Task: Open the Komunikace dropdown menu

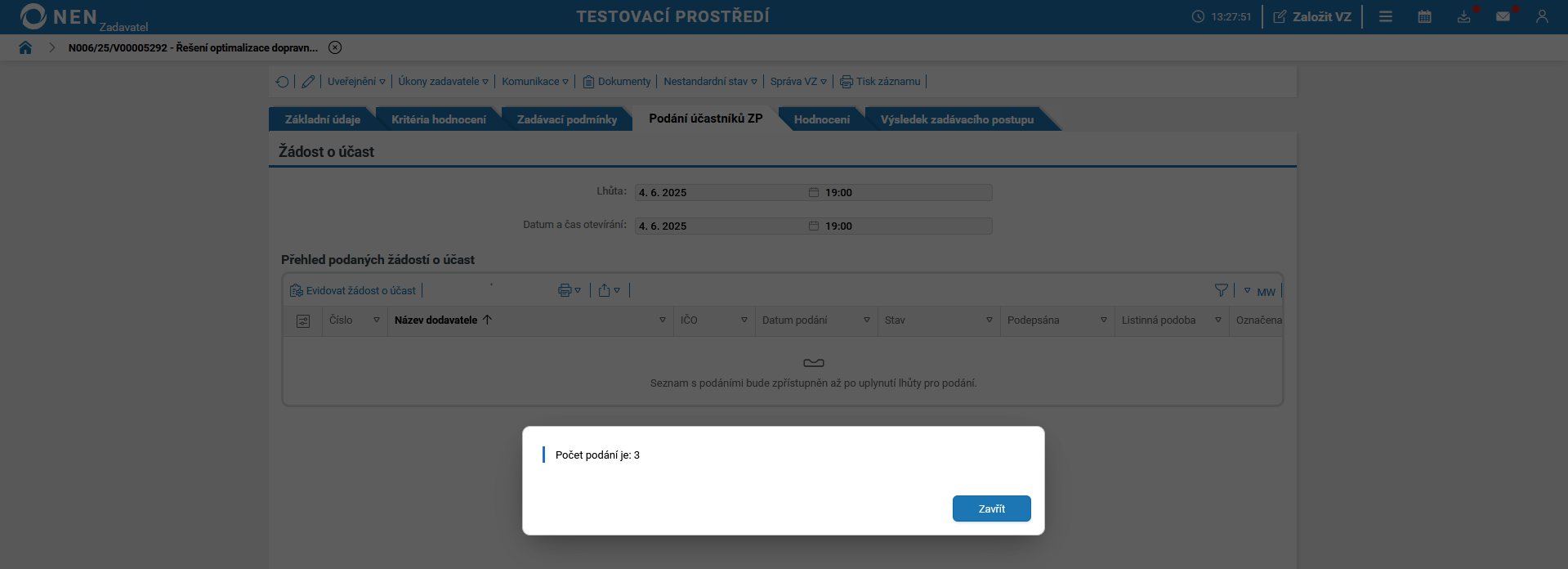Action: (x=534, y=81)
